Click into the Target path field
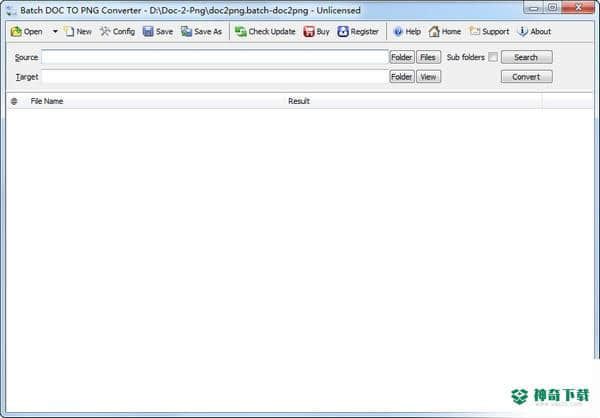 pos(215,77)
